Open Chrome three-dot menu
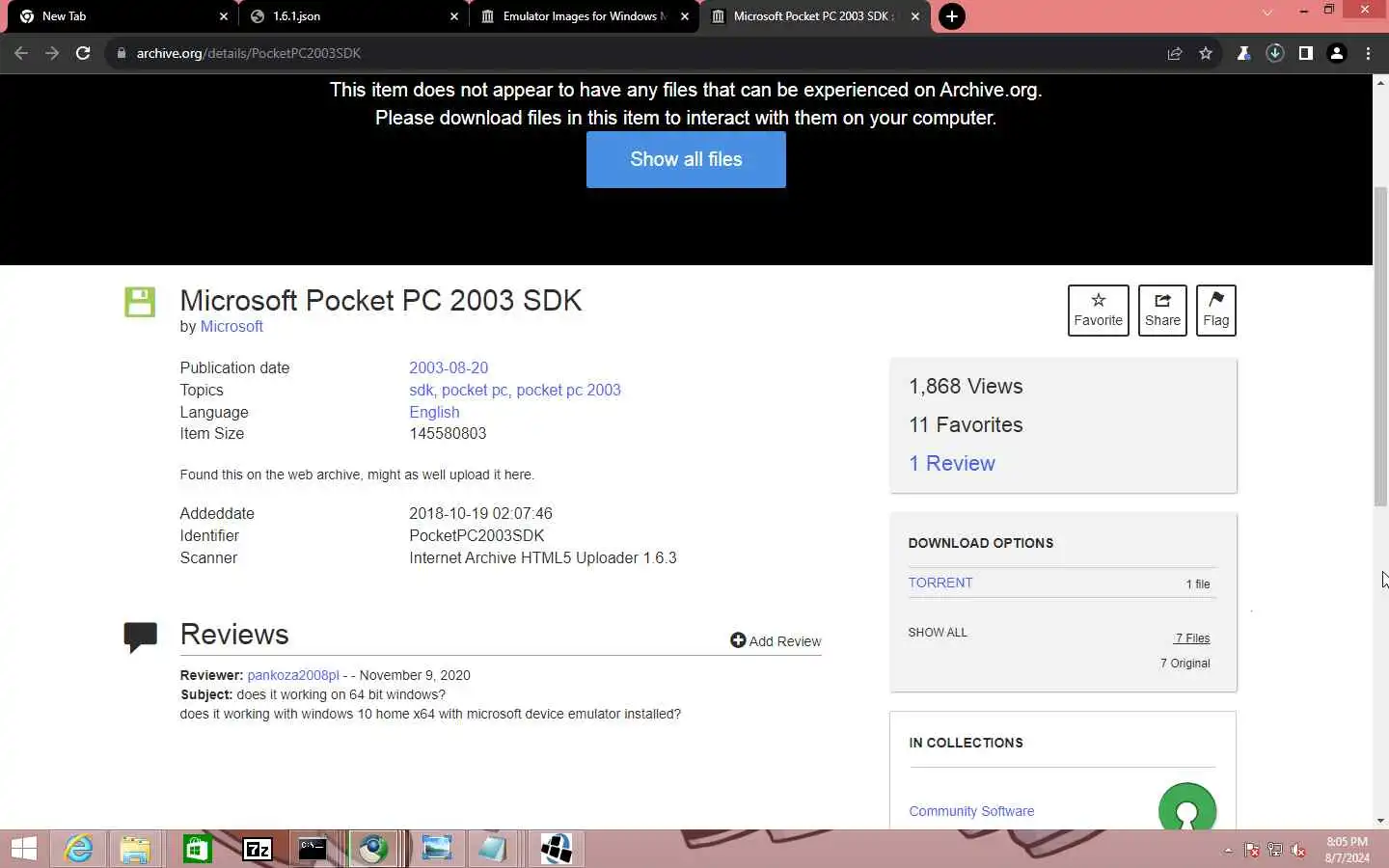The width and height of the screenshot is (1389, 868). [1368, 53]
